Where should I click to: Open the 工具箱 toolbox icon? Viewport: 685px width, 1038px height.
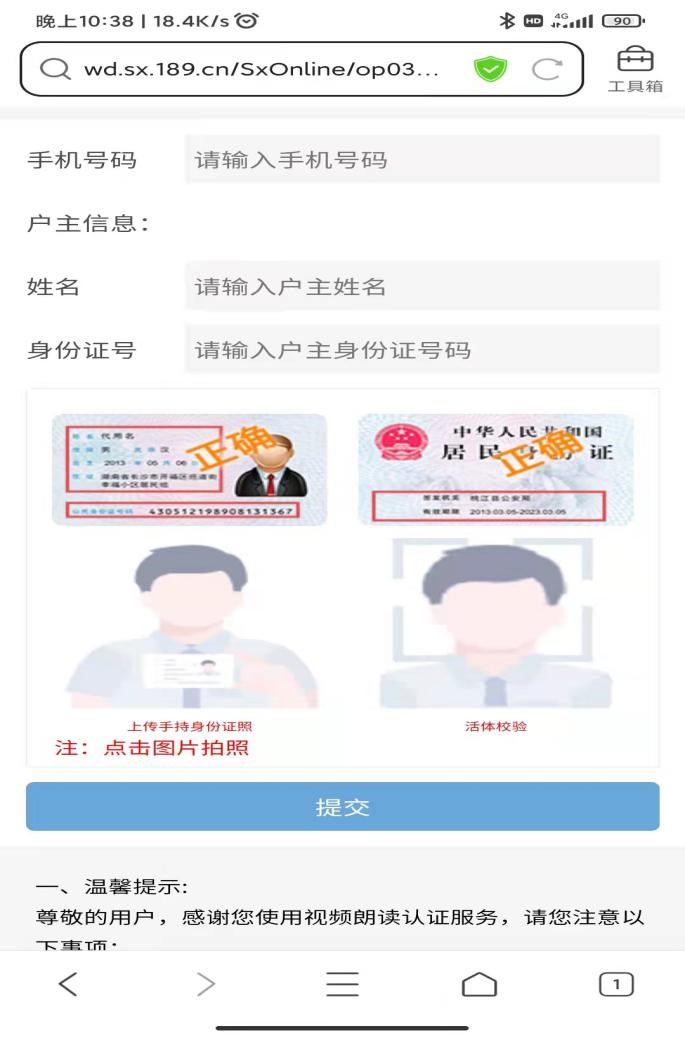[x=635, y=68]
